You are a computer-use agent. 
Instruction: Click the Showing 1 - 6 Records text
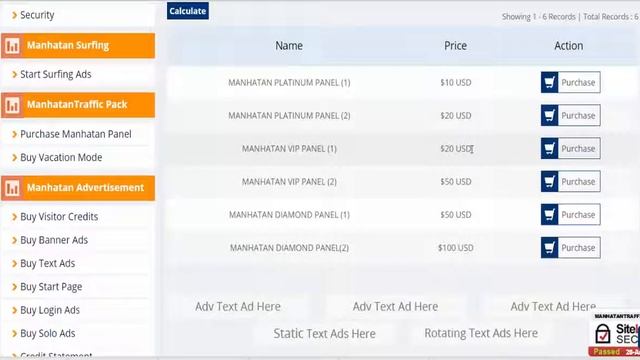tap(538, 17)
